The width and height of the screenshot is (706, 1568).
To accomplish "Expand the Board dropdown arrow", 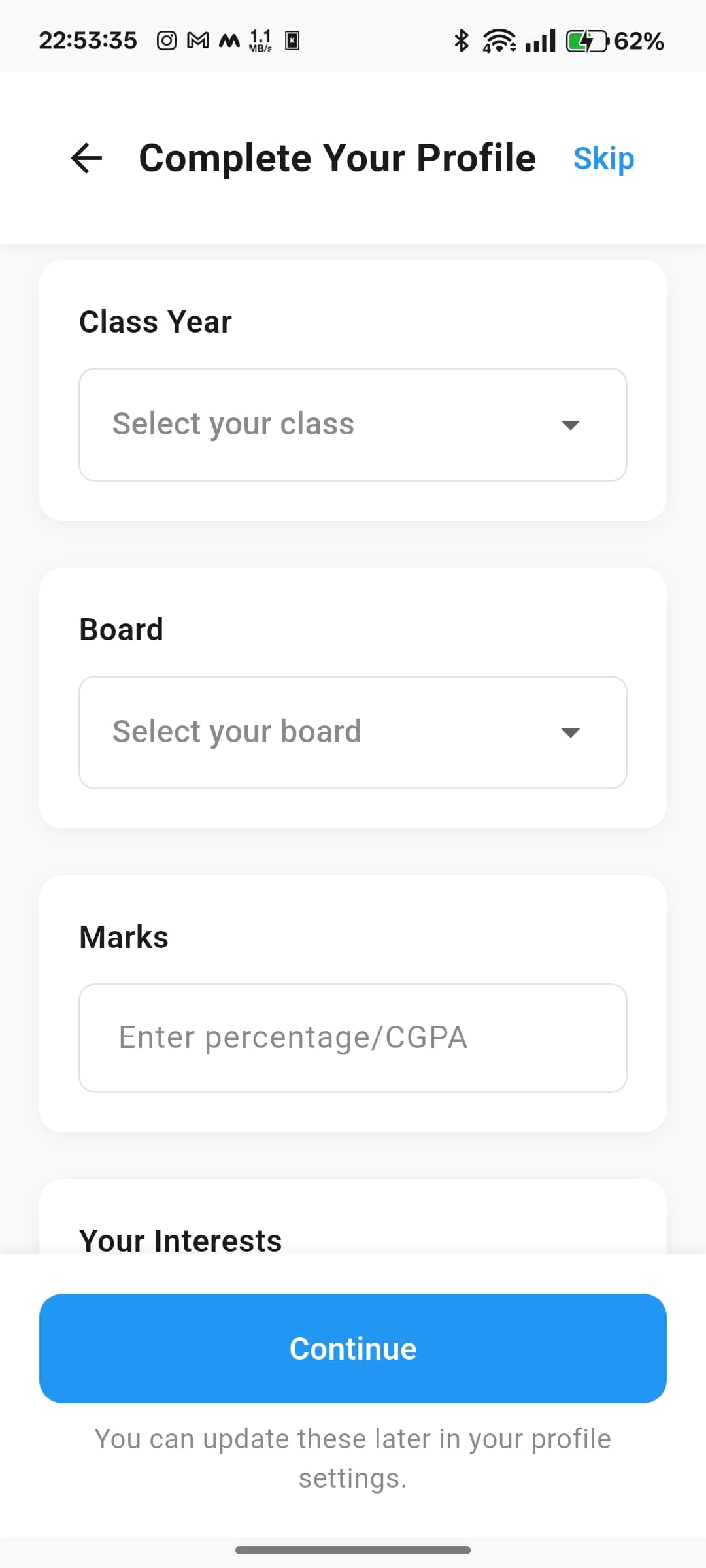I will 571,733.
